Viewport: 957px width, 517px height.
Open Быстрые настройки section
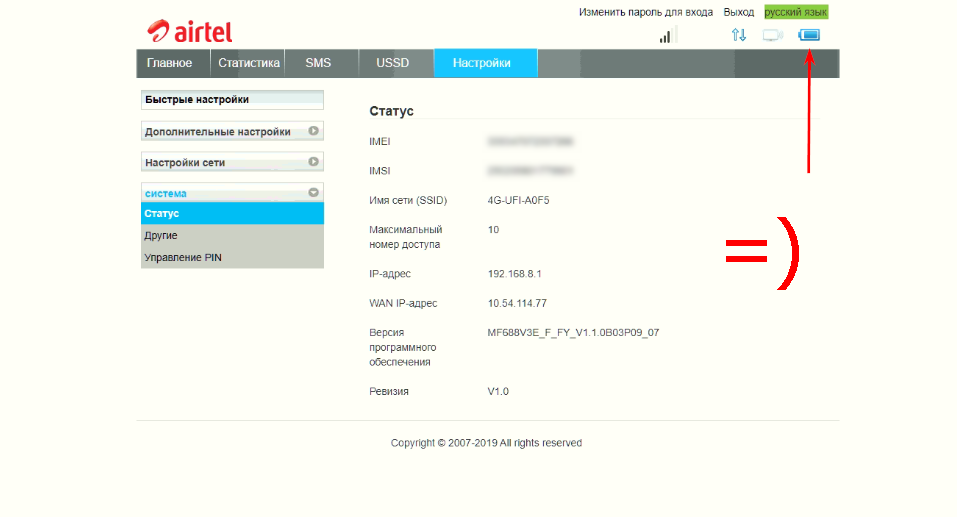pos(232,99)
